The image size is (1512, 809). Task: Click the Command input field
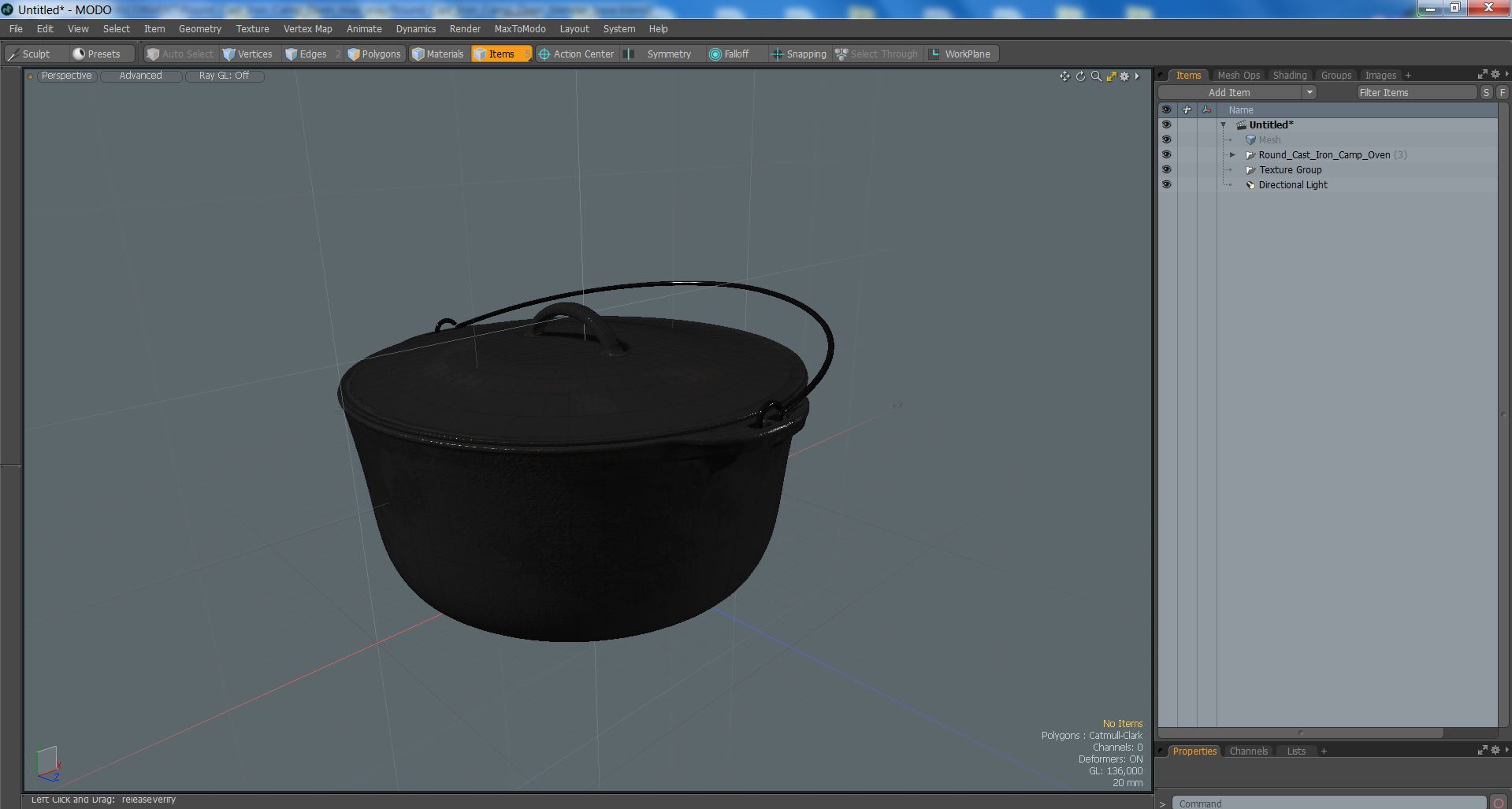pyautogui.click(x=1329, y=803)
